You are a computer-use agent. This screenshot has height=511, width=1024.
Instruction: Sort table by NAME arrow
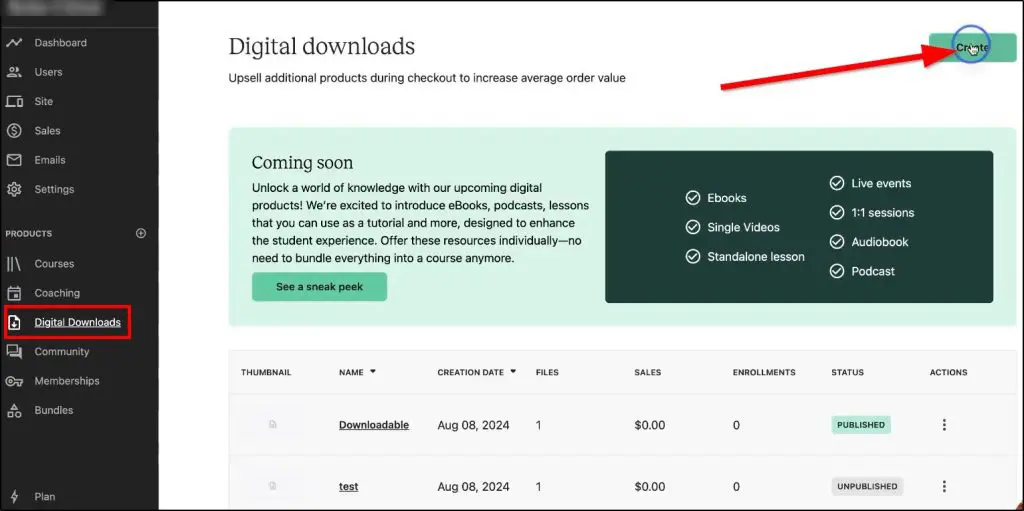[x=373, y=371]
